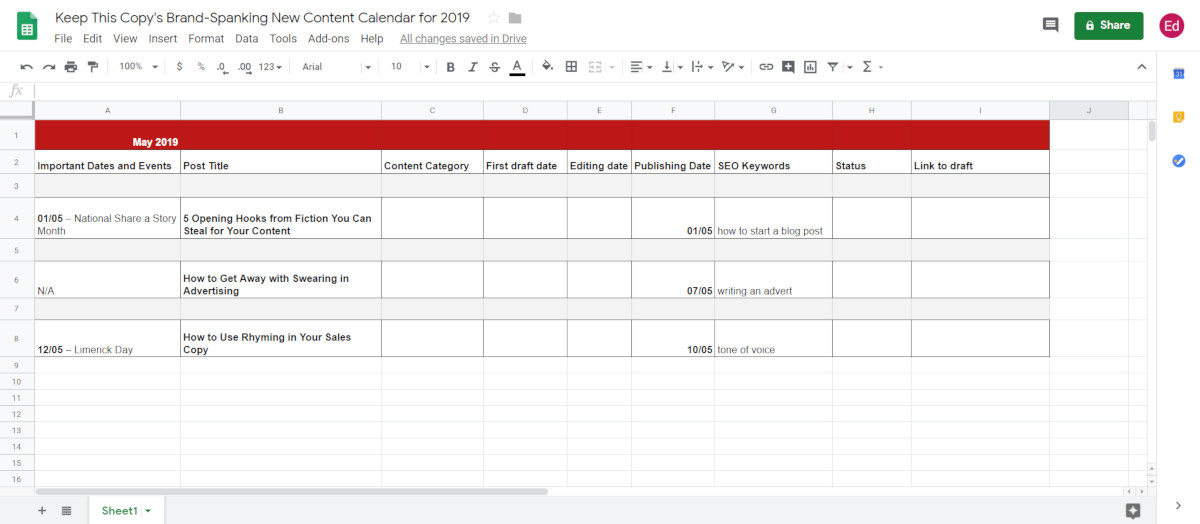Open the text rotation dropdown
The height and width of the screenshot is (524, 1200).
[x=733, y=66]
